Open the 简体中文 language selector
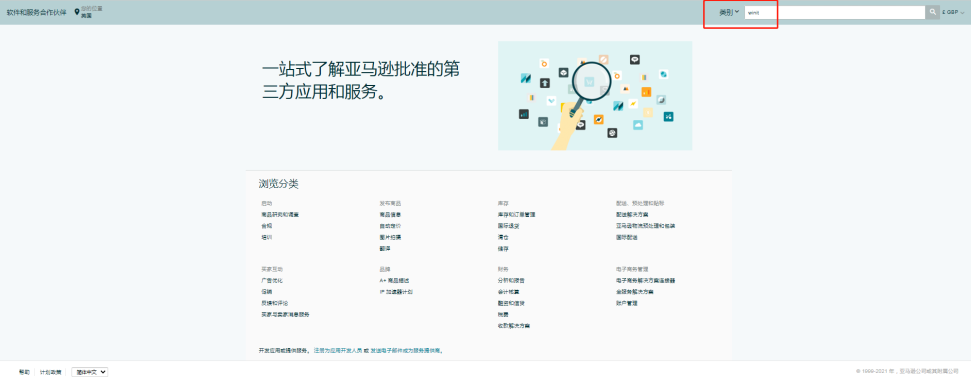 [90, 372]
